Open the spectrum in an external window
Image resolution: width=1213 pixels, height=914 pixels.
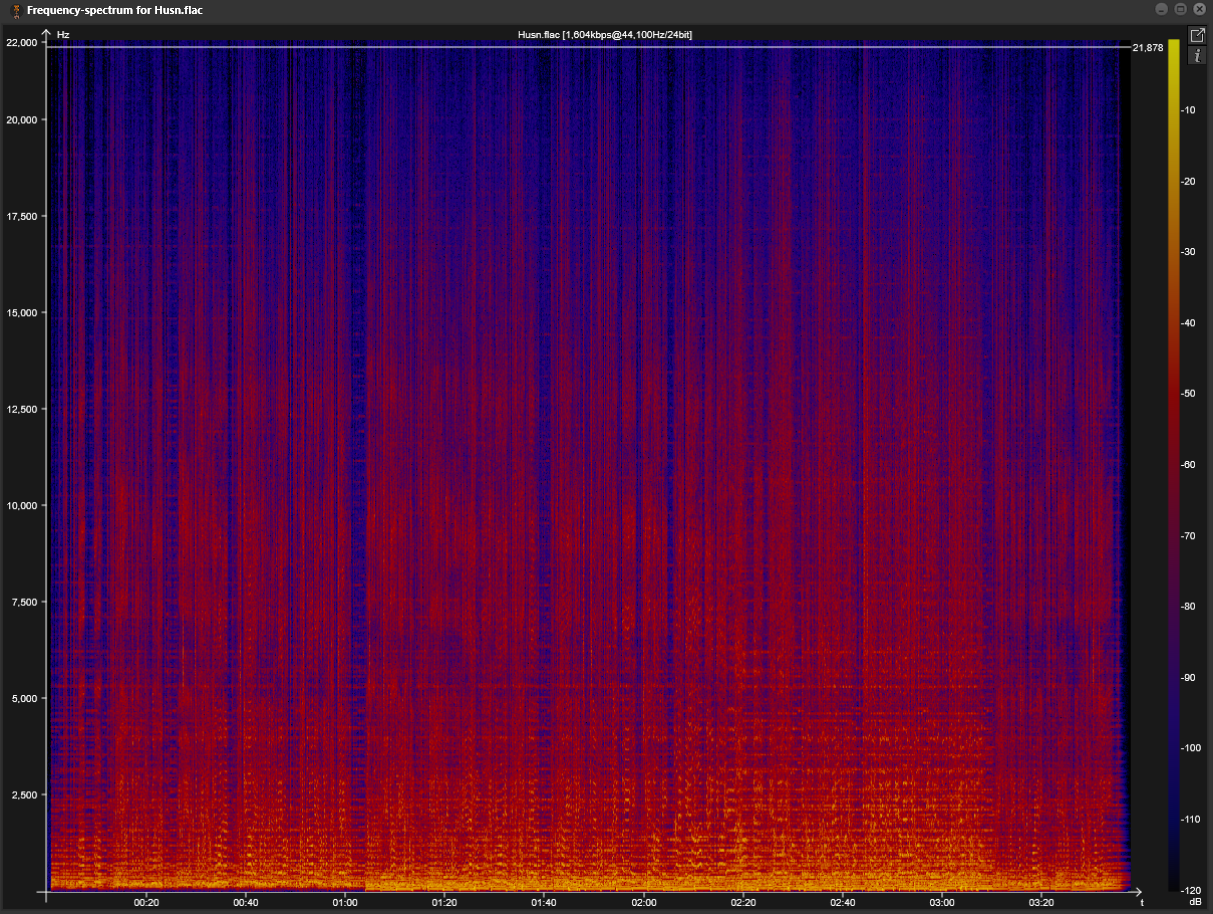pos(1196,35)
